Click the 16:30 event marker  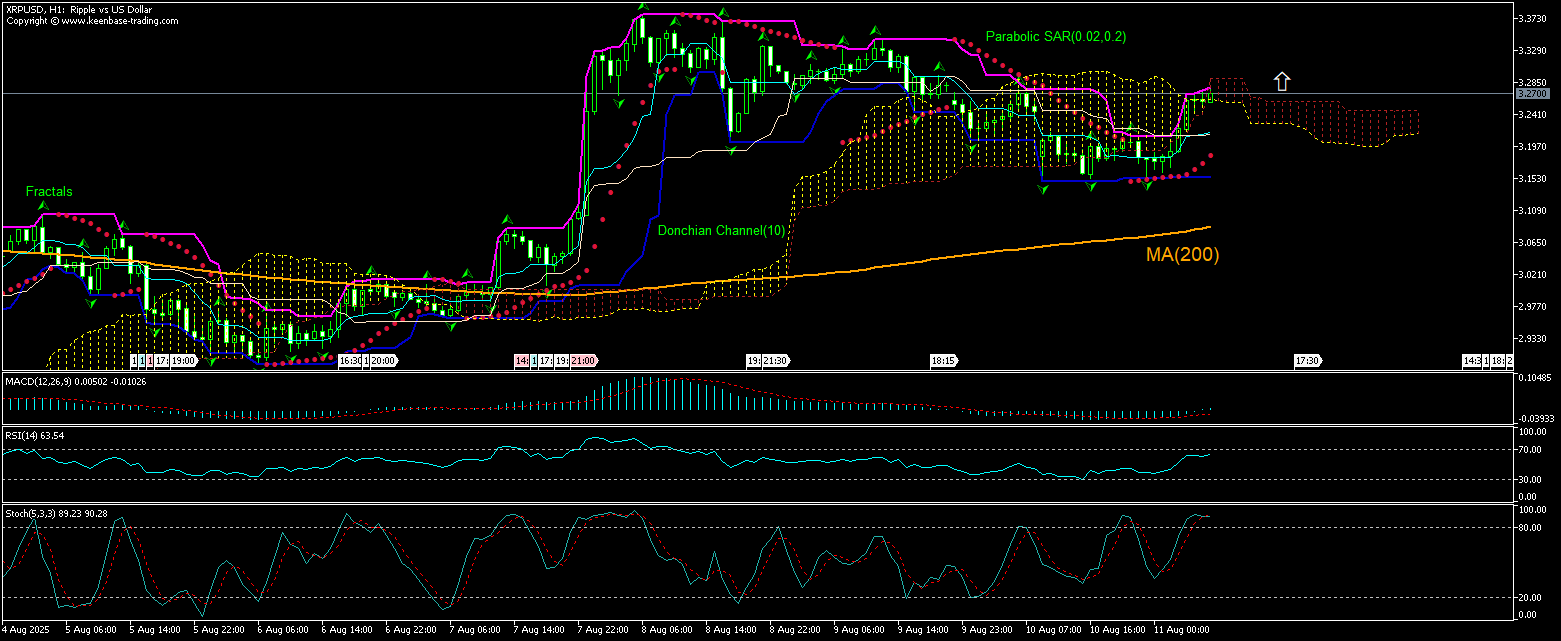(349, 360)
